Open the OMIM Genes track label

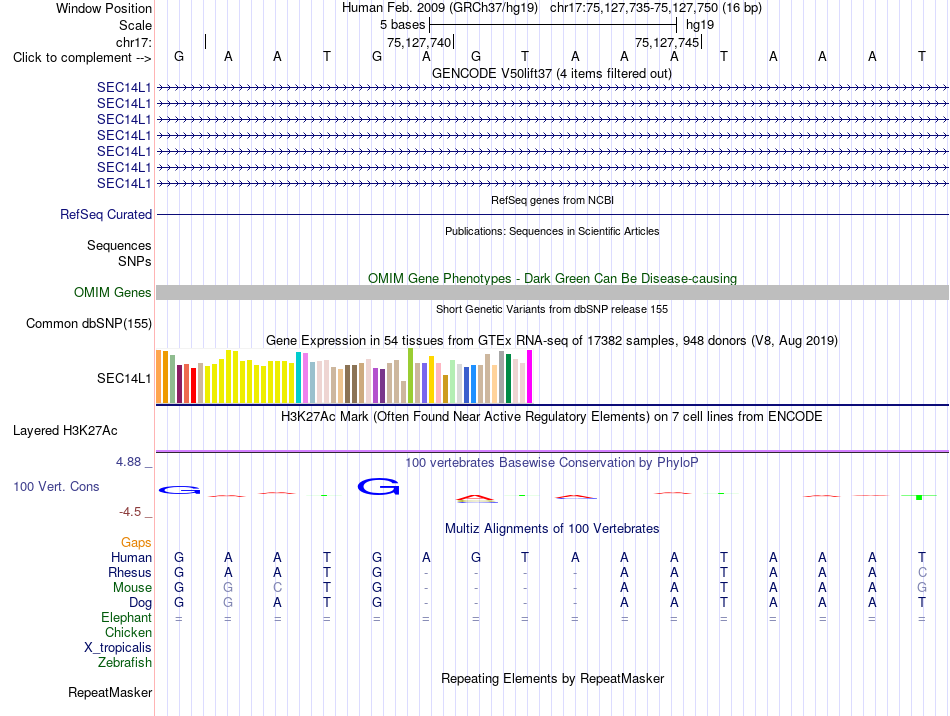click(112, 293)
